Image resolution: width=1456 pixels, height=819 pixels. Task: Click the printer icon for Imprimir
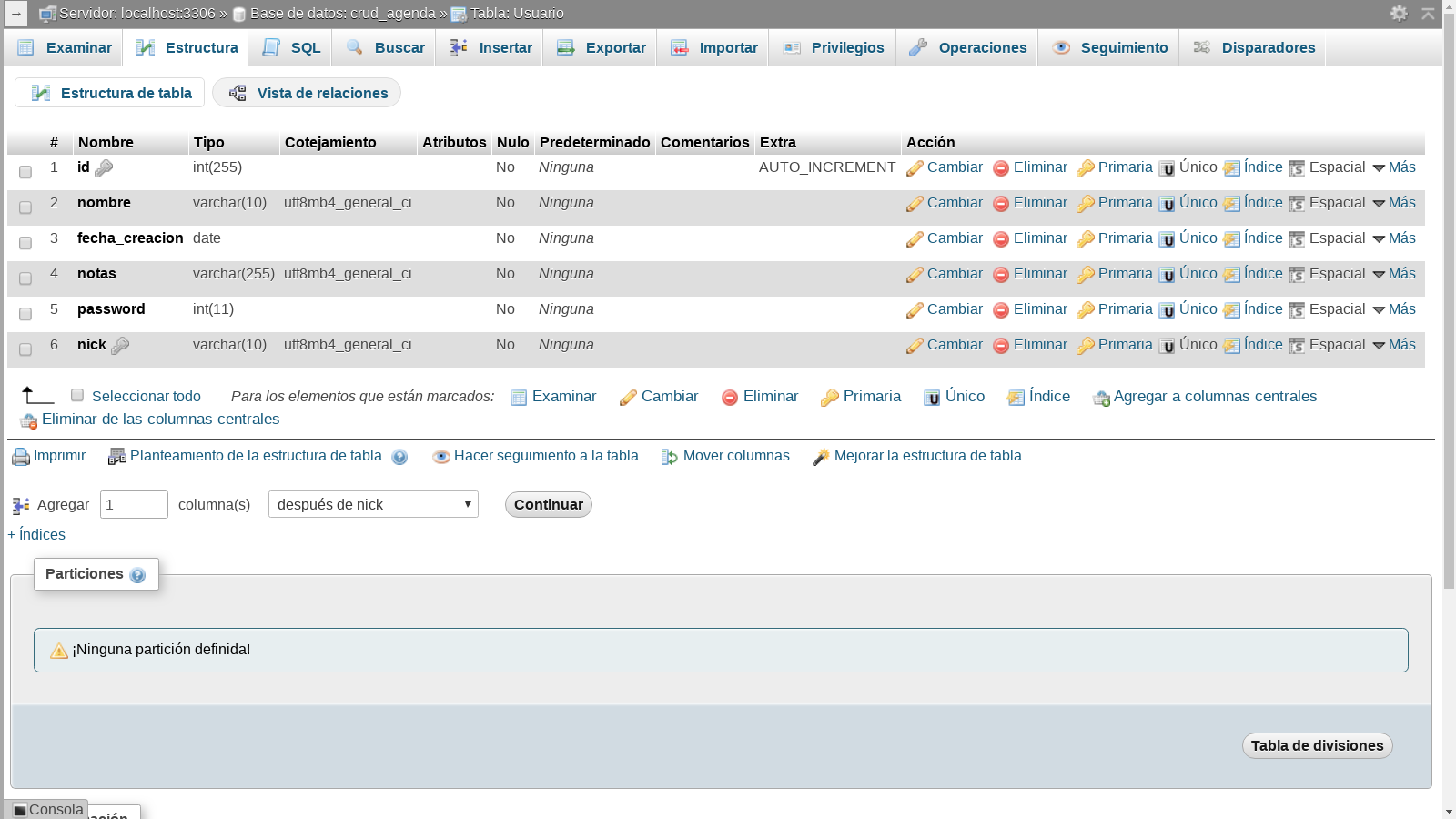(x=20, y=457)
